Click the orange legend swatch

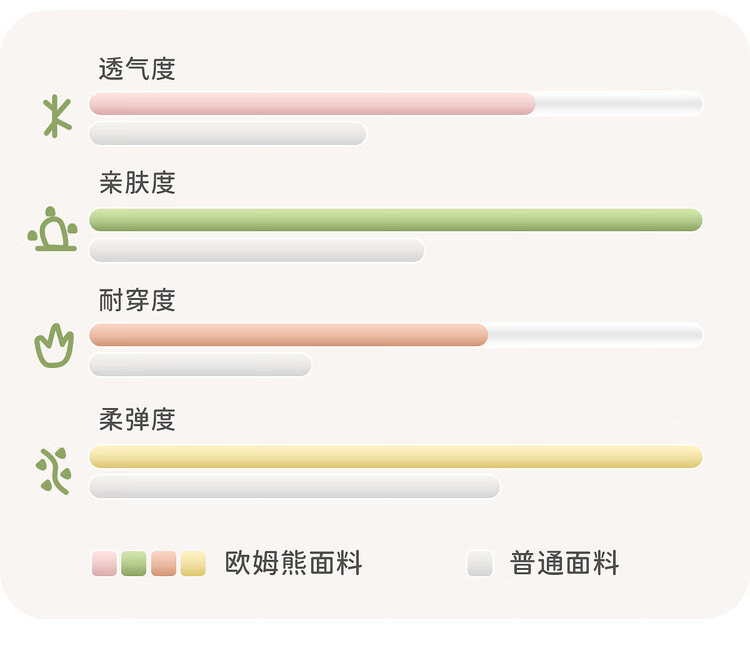click(x=163, y=564)
